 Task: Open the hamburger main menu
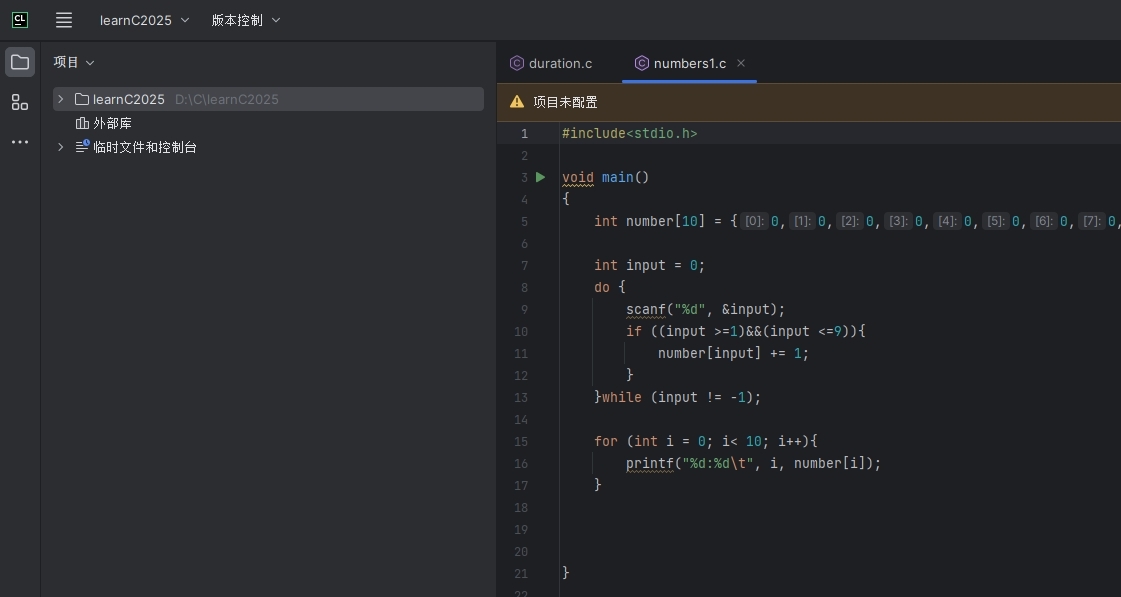[x=64, y=20]
